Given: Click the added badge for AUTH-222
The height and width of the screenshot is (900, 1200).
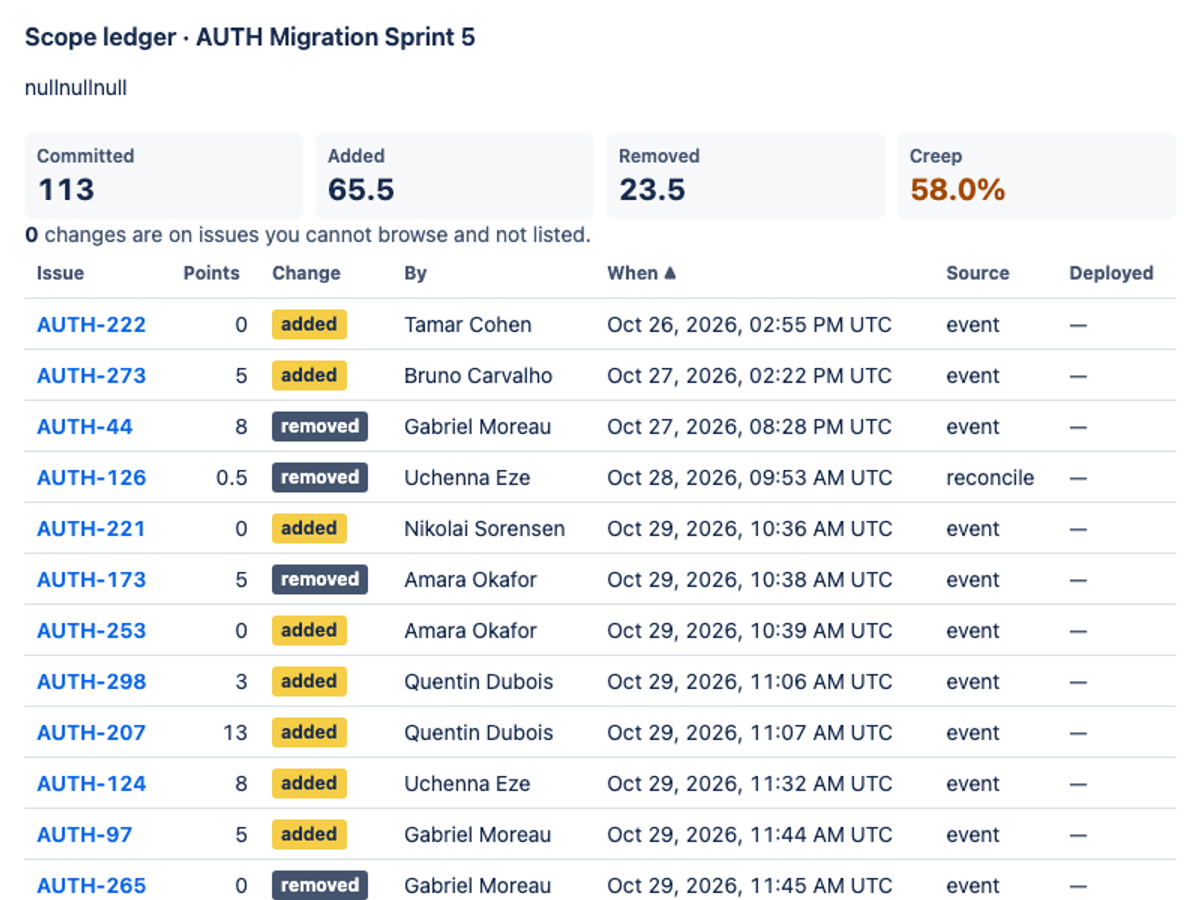Looking at the screenshot, I should (x=309, y=324).
